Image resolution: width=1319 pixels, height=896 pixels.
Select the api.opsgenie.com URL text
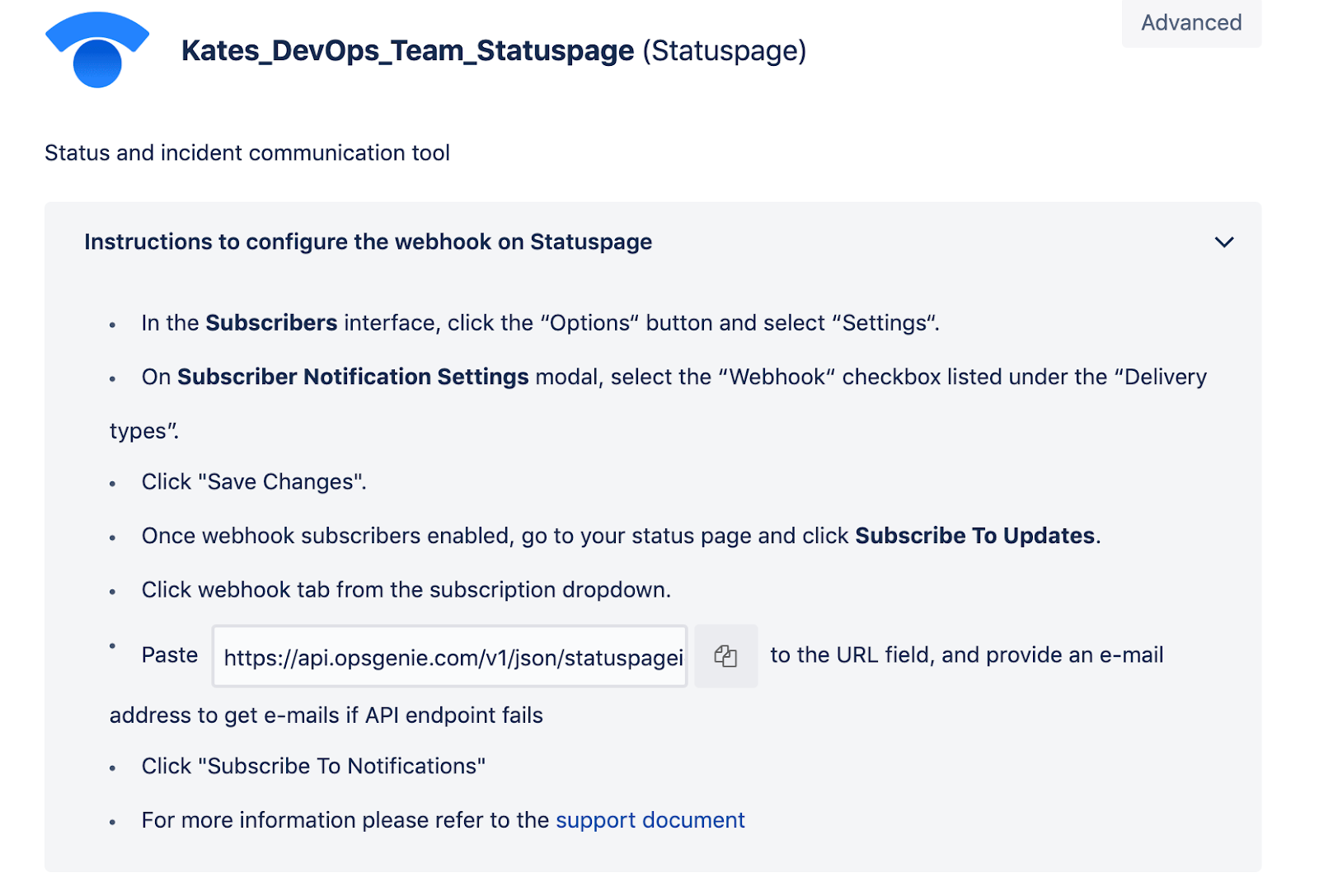[449, 657]
